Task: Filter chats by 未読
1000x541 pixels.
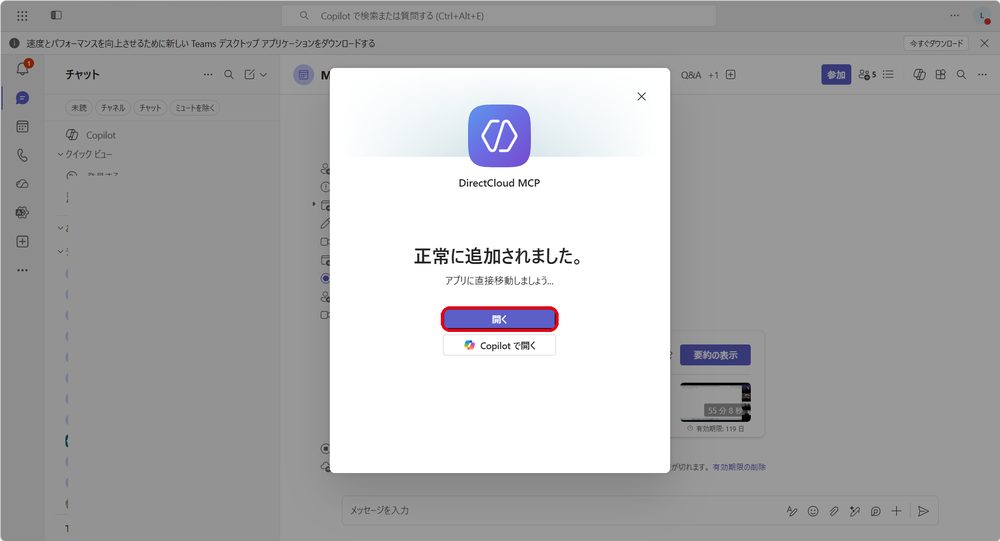Action: pos(79,108)
